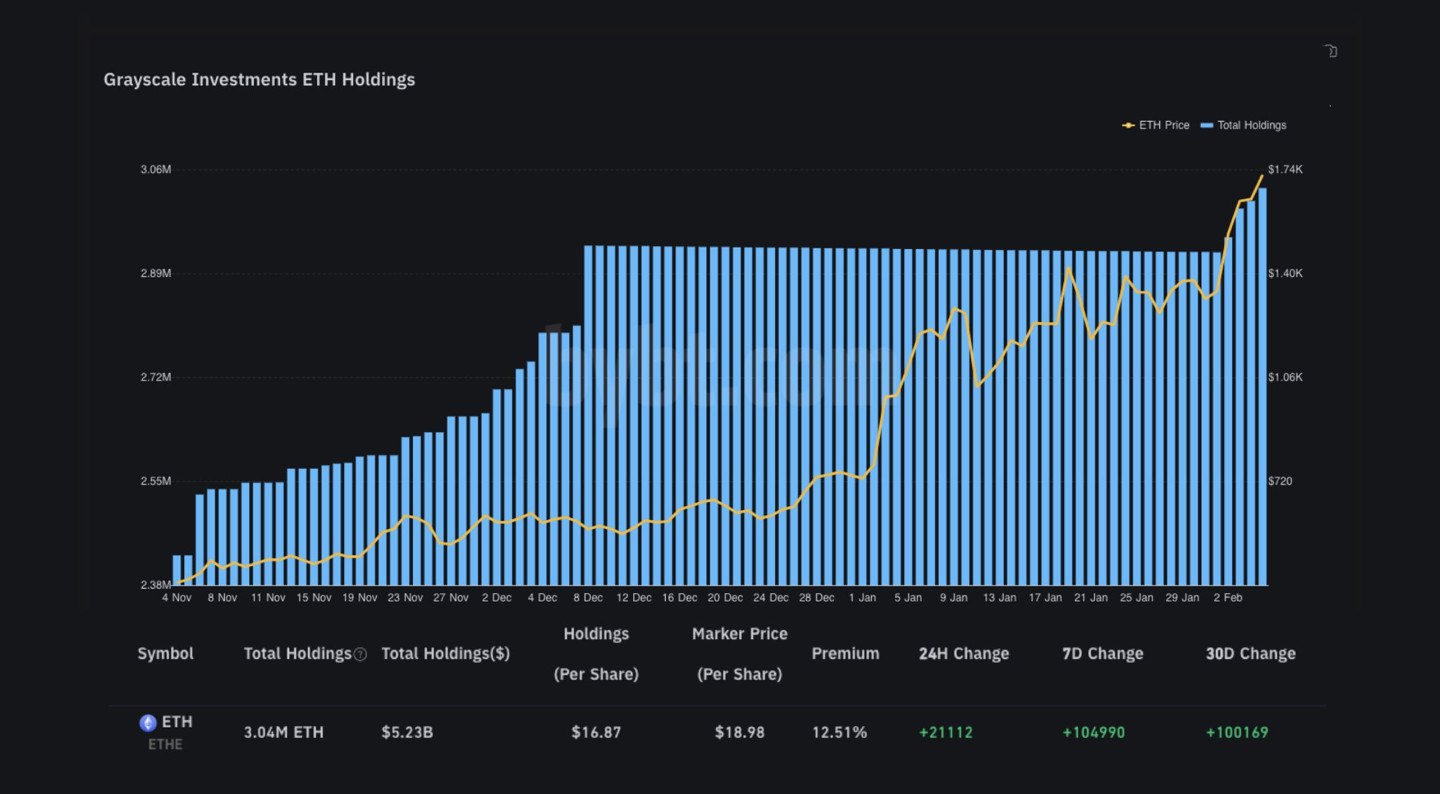Toggle the ETH Price series in the legend
The image size is (1440, 794).
pyautogui.click(x=1156, y=125)
